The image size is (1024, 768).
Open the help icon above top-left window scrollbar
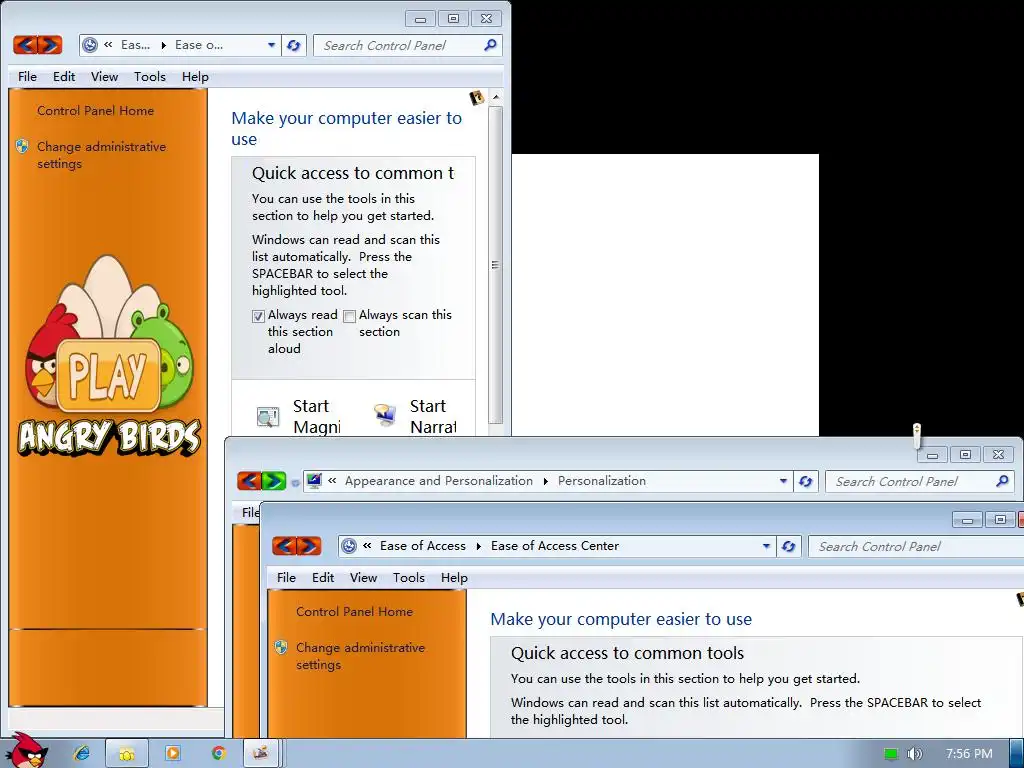click(477, 98)
